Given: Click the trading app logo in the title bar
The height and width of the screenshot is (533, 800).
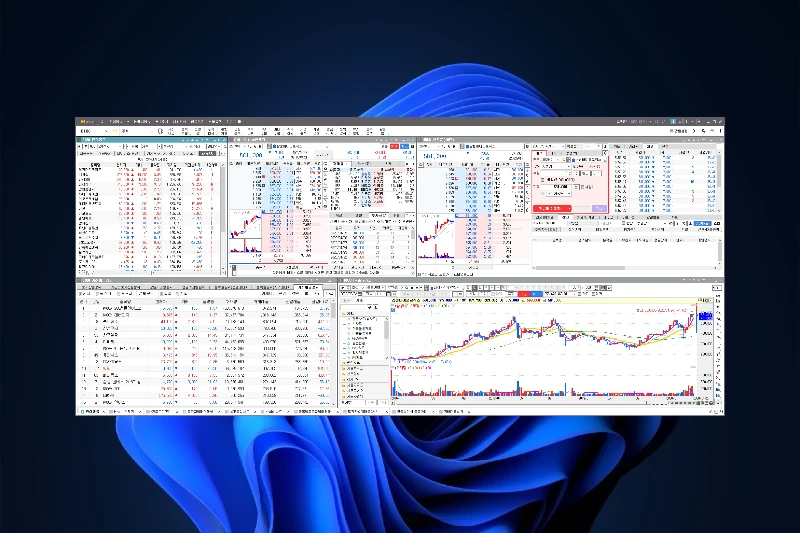Looking at the screenshot, I should tap(84, 121).
